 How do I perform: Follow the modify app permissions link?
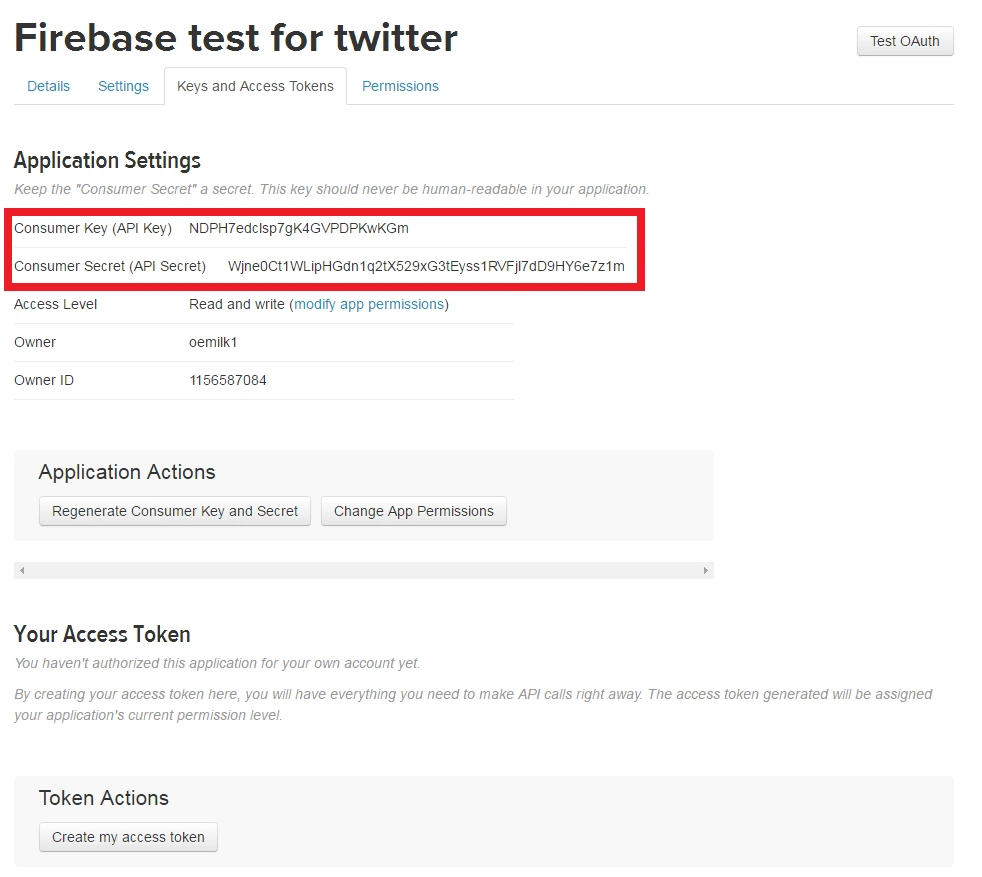point(369,304)
